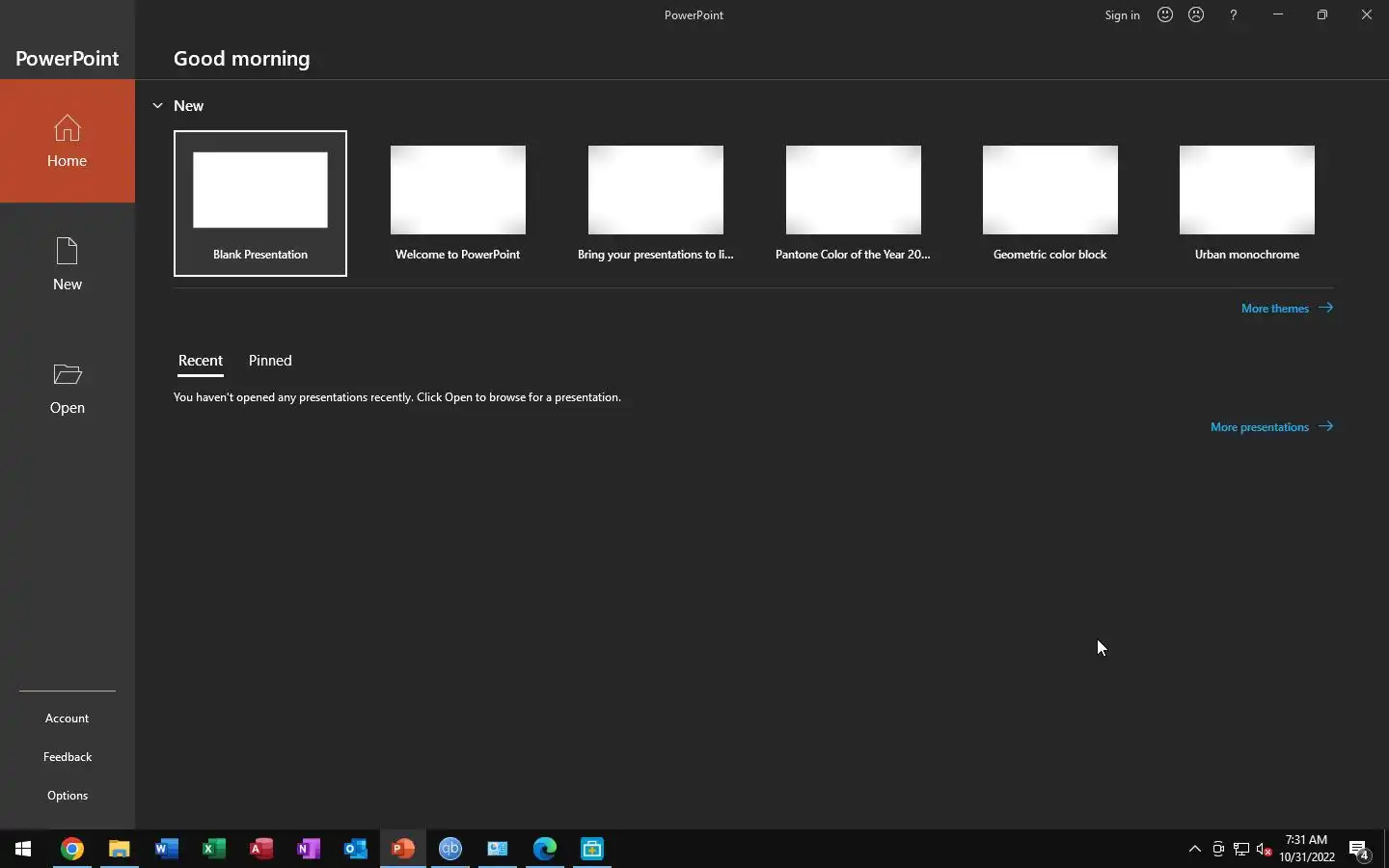The height and width of the screenshot is (868, 1389).
Task: Open the Feedback page
Action: pyautogui.click(x=68, y=757)
